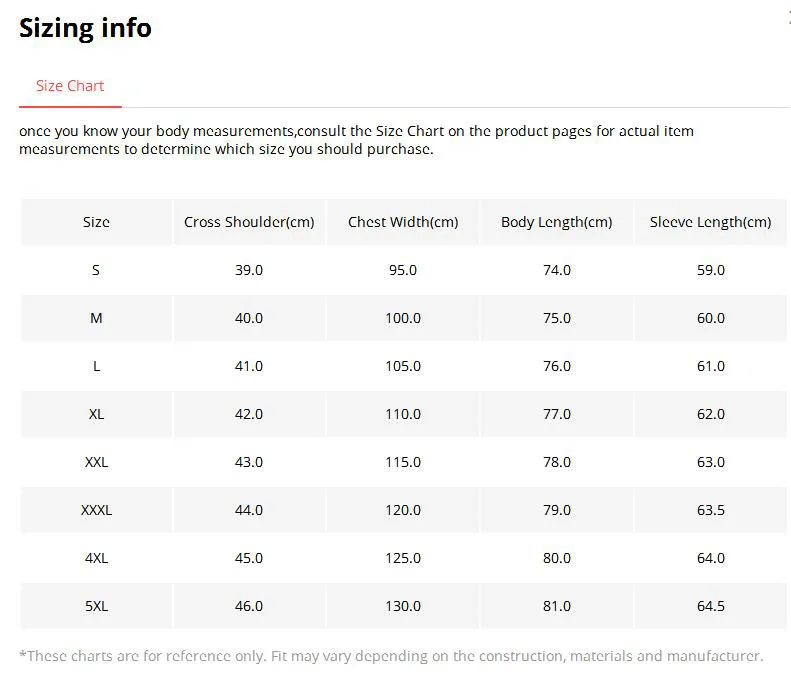Click the 39.0 cross shoulder value

point(249,270)
